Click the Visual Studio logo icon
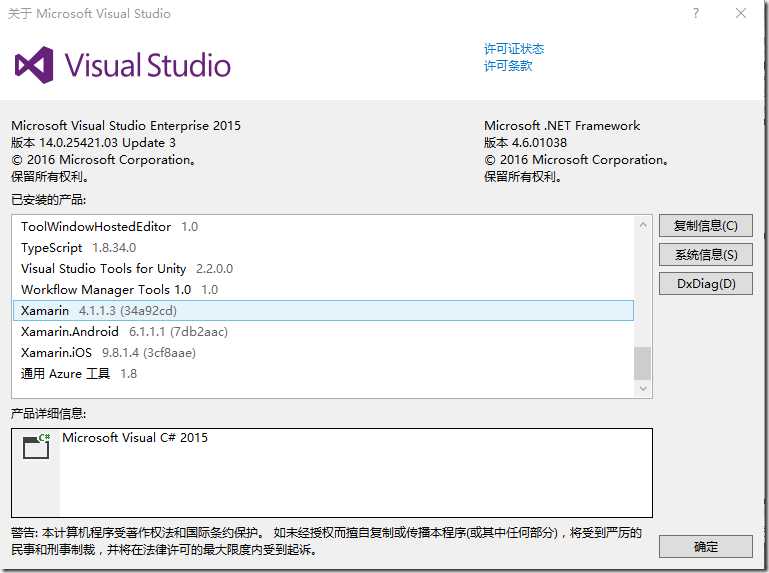 click(x=34, y=65)
